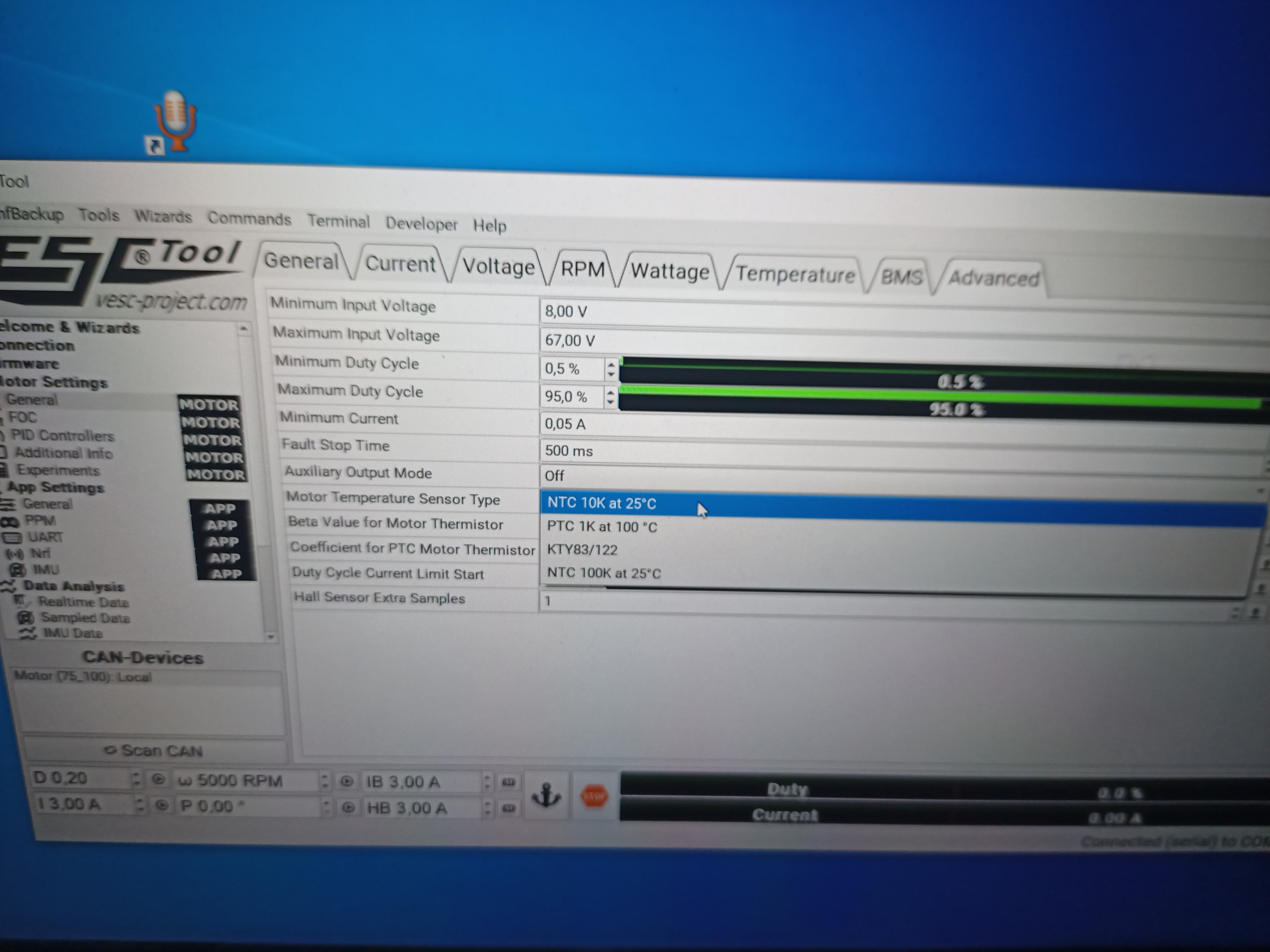Click the Scan CAN button
The width and height of the screenshot is (1270, 952).
coord(154,750)
